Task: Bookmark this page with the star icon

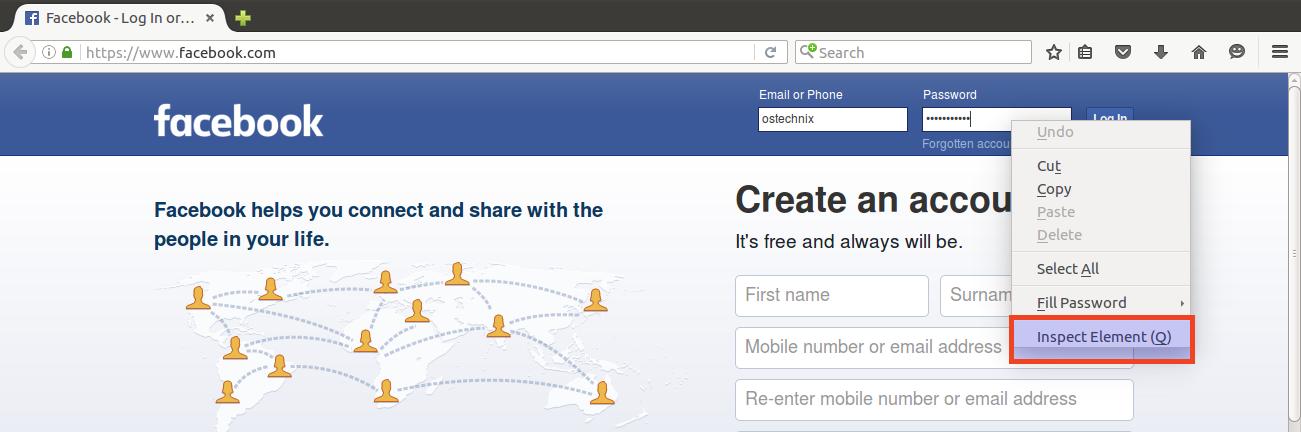Action: tap(1053, 52)
